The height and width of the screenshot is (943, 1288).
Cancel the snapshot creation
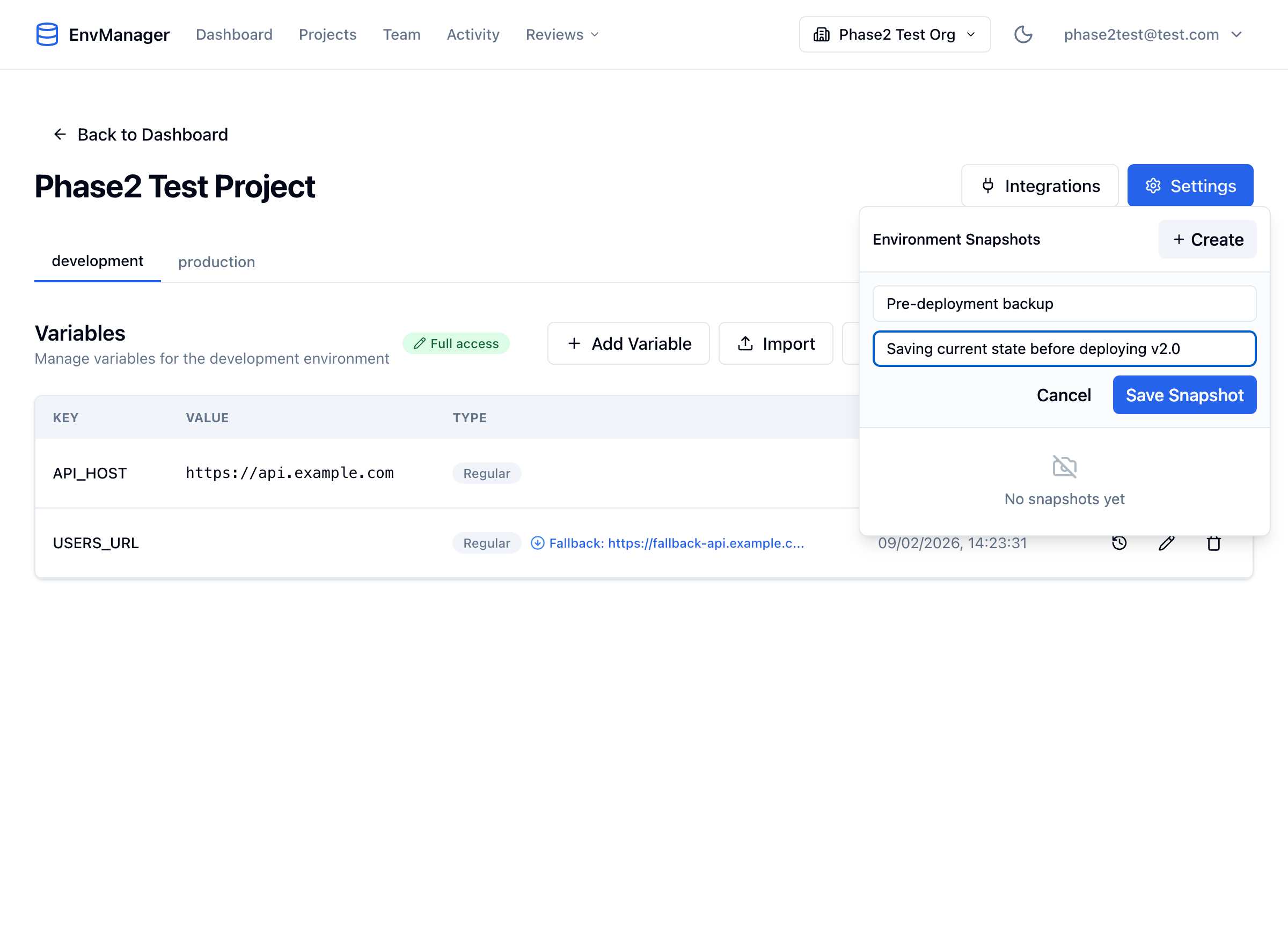pos(1063,395)
